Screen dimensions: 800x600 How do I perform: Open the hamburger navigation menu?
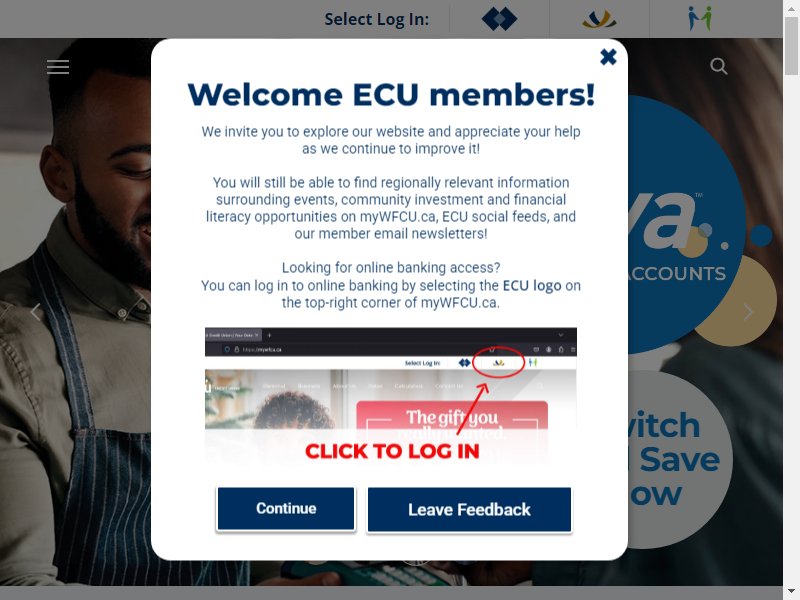[x=58, y=67]
